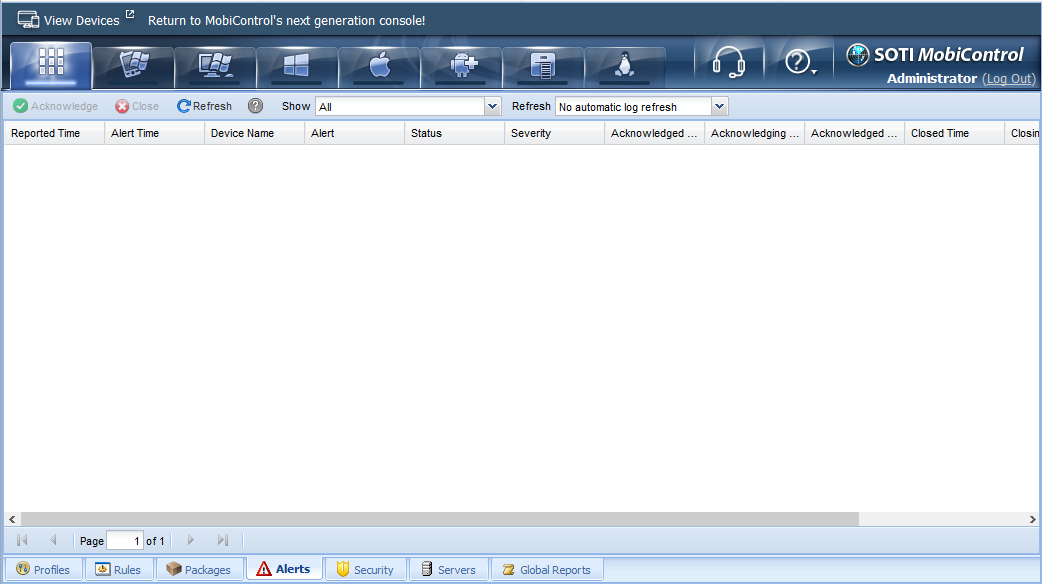Open the help question mark menu
The image size is (1042, 584).
(x=799, y=63)
